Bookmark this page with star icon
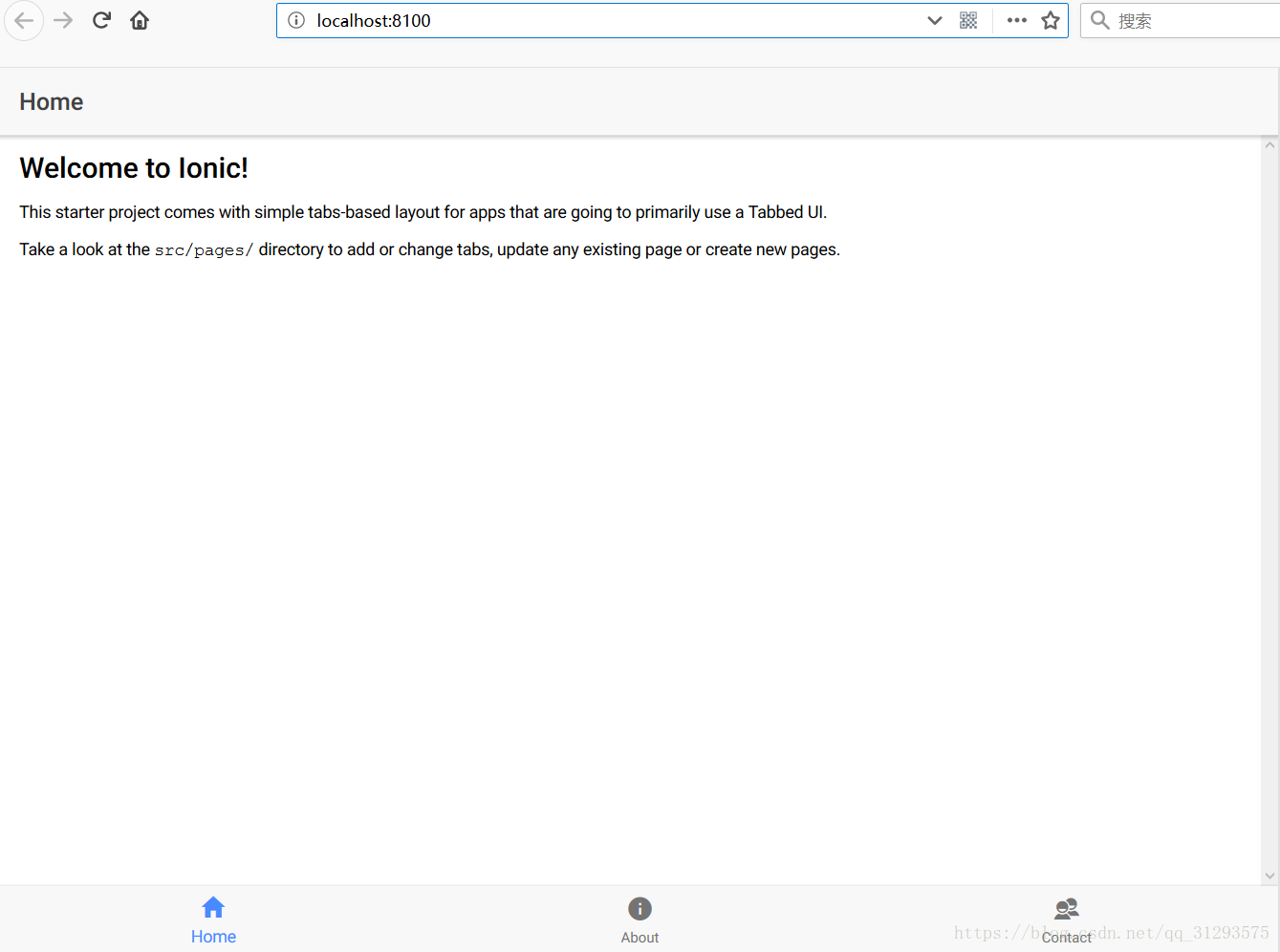Image resolution: width=1280 pixels, height=952 pixels. click(1051, 20)
